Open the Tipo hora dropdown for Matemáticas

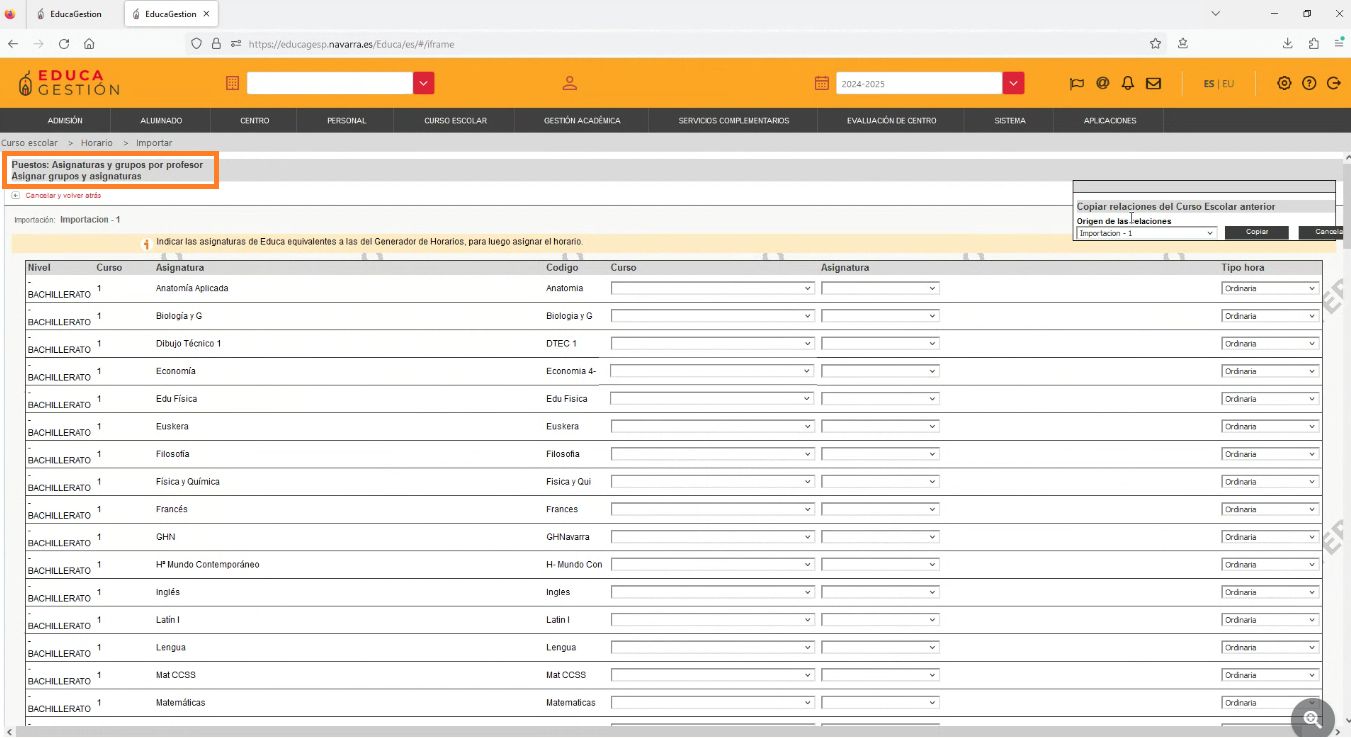pos(1270,703)
